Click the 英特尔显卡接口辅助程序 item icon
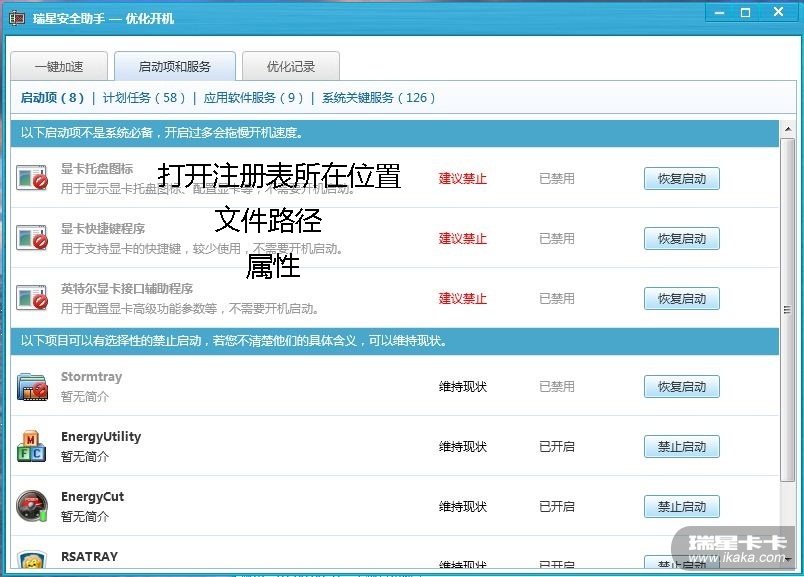Screen dimensions: 804x577 click(x=32, y=298)
